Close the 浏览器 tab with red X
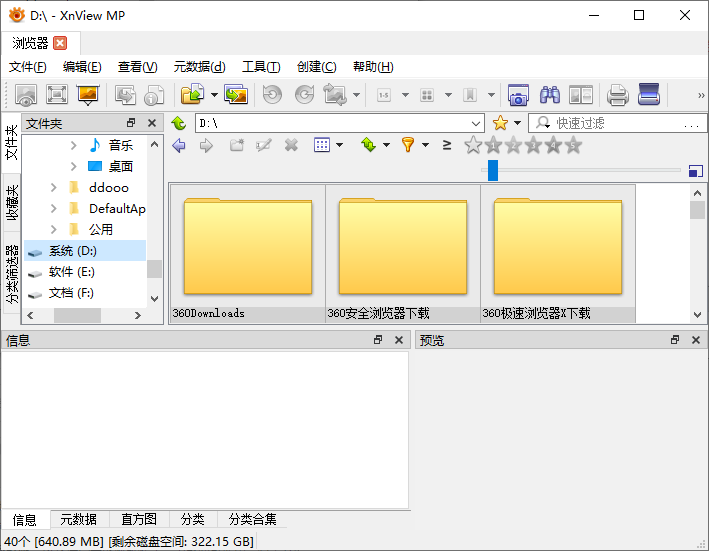This screenshot has height=551, width=709. (60, 43)
